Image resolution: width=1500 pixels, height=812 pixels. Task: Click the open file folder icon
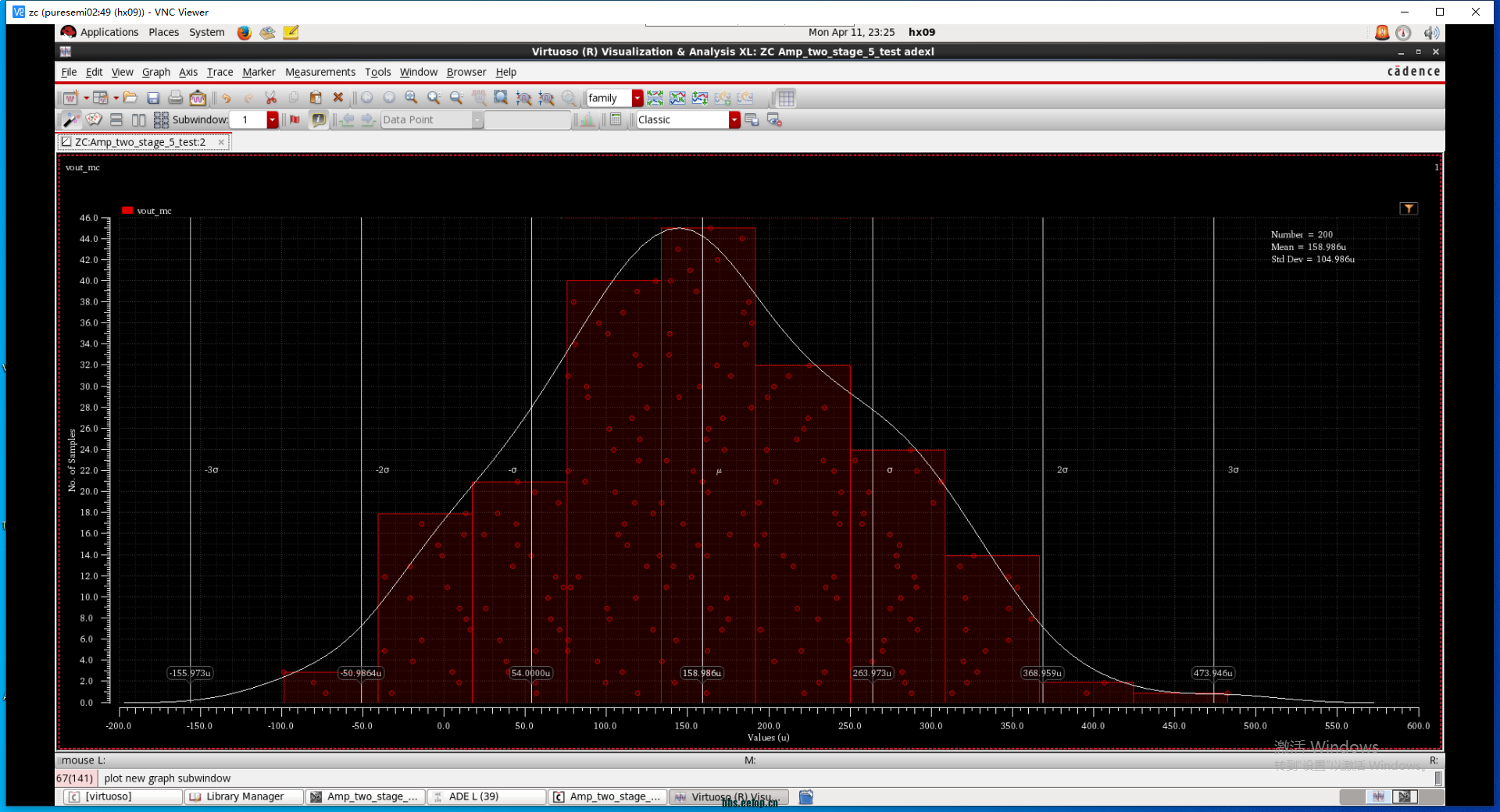click(x=130, y=98)
